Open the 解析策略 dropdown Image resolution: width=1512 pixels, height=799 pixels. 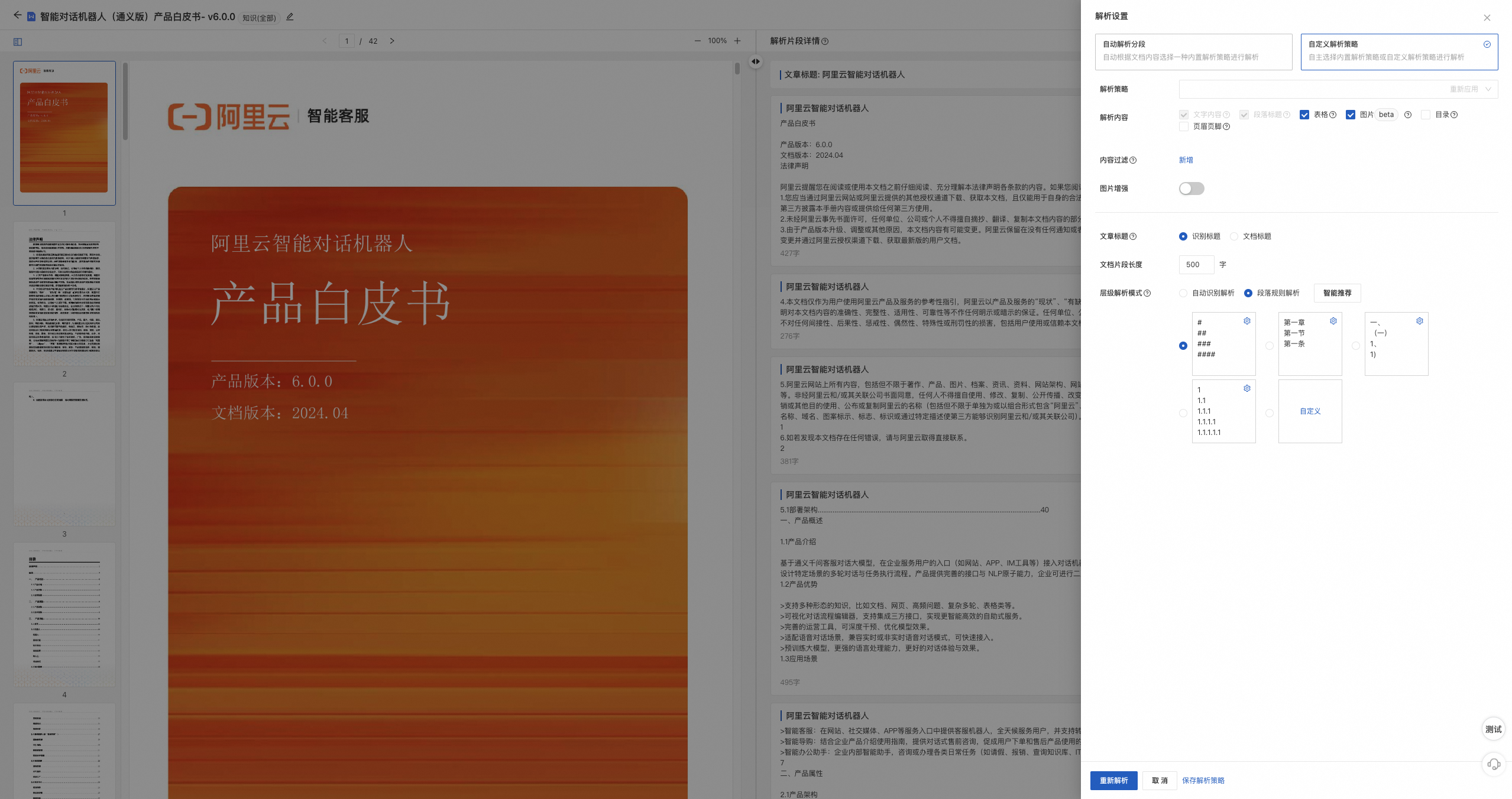(x=1338, y=89)
